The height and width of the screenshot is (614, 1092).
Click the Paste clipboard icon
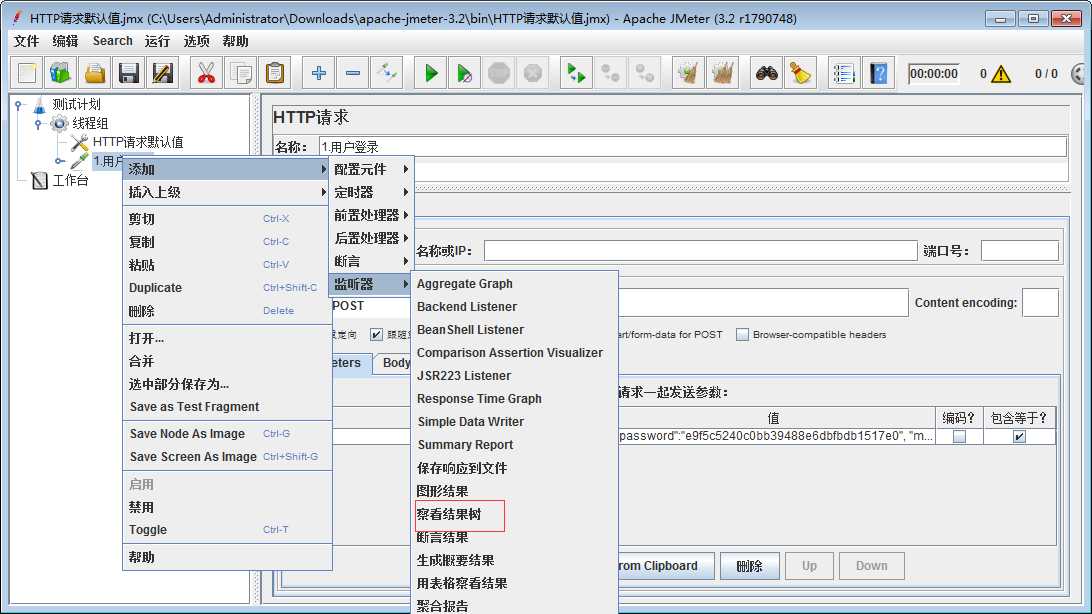(x=275, y=73)
